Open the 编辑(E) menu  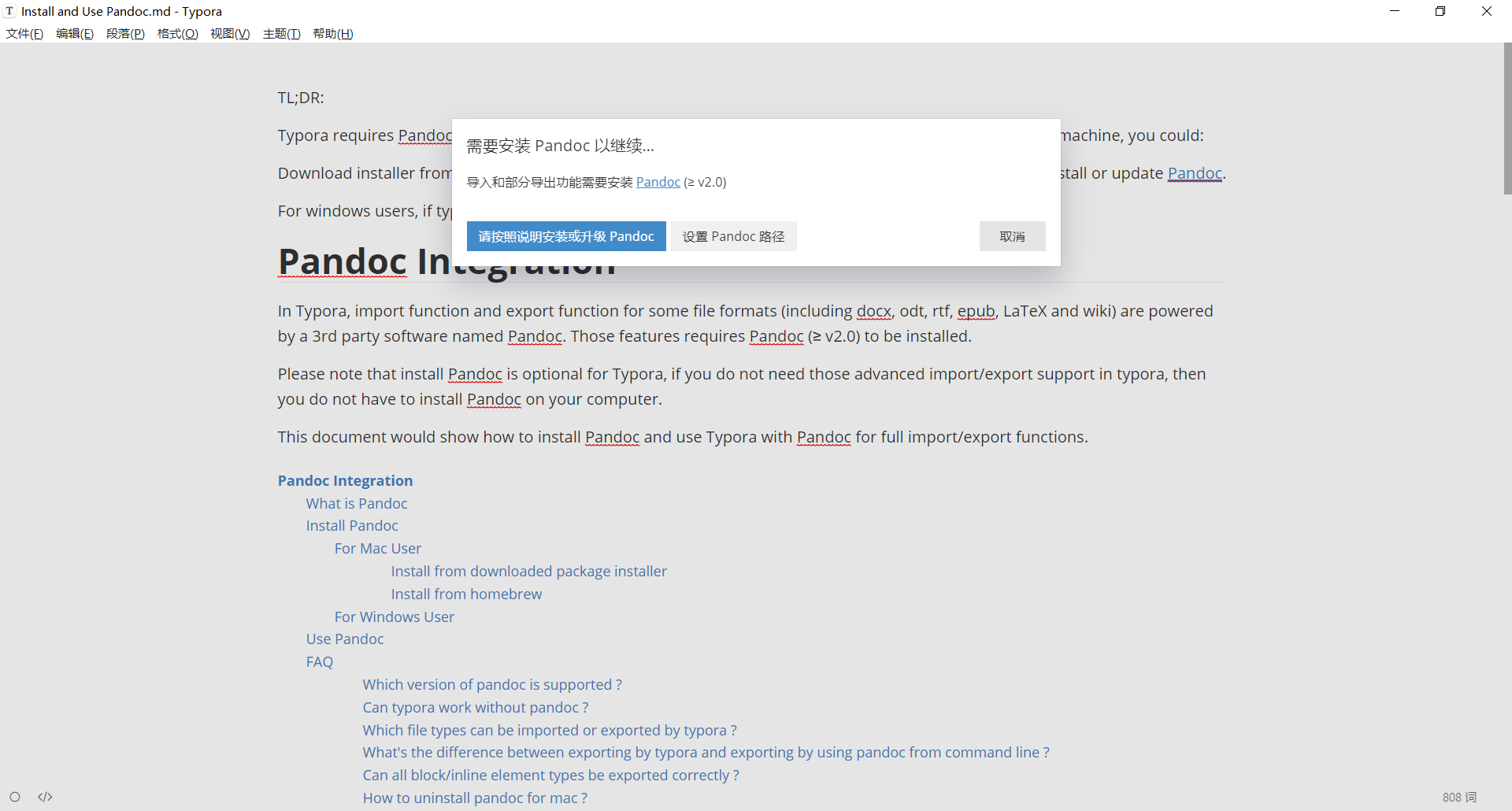pyautogui.click(x=75, y=34)
